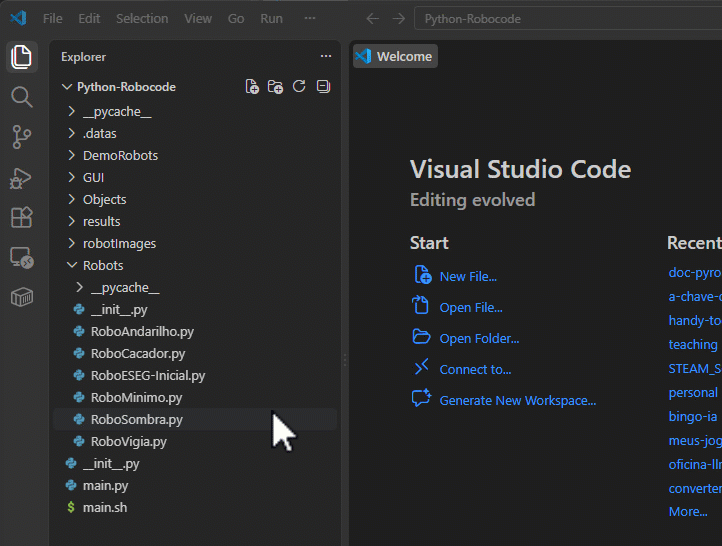Open RoboSombra.py in the file tree
722x546 pixels.
coord(195,419)
